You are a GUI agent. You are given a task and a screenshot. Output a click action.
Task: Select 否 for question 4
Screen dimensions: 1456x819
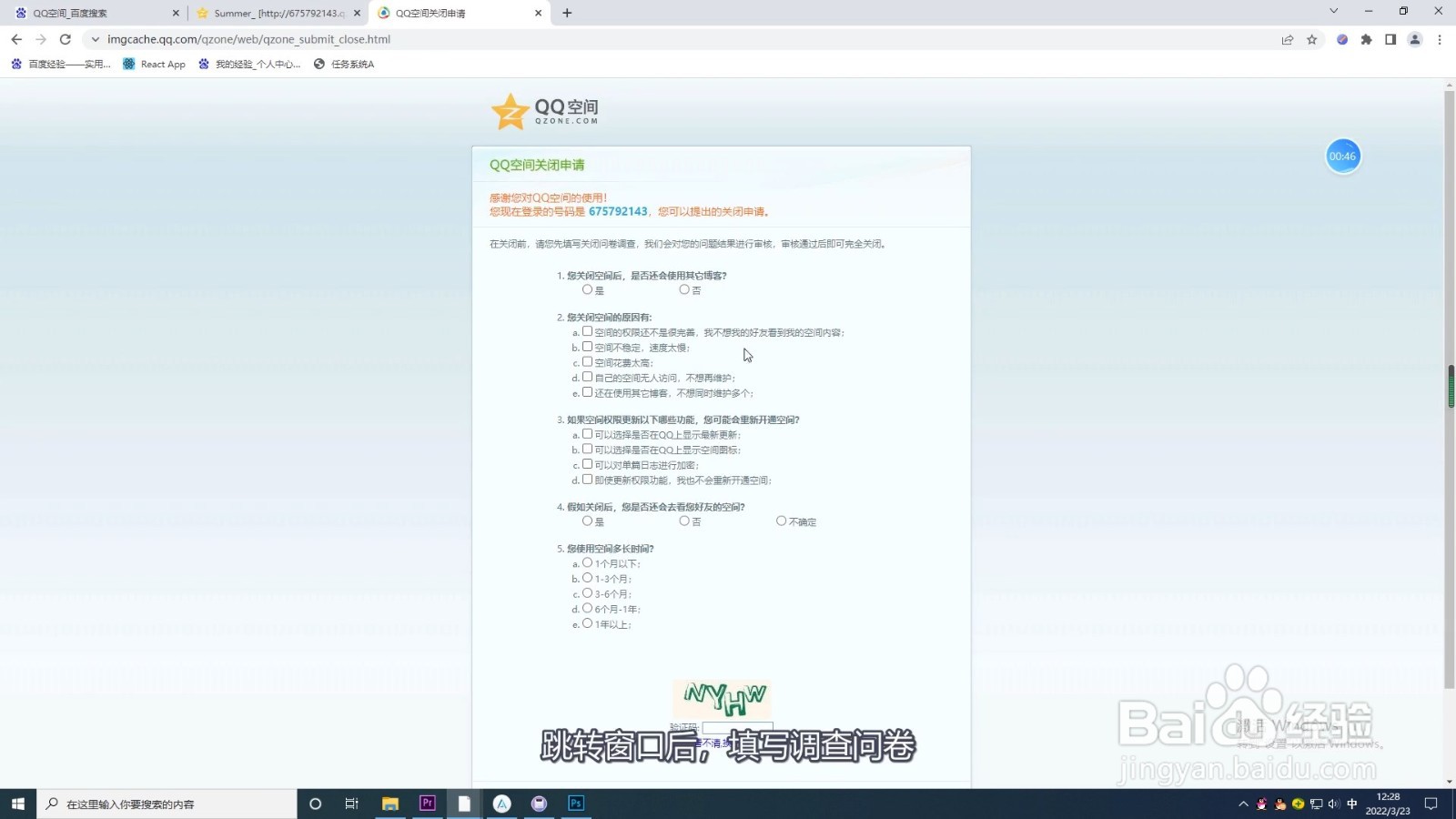(684, 521)
